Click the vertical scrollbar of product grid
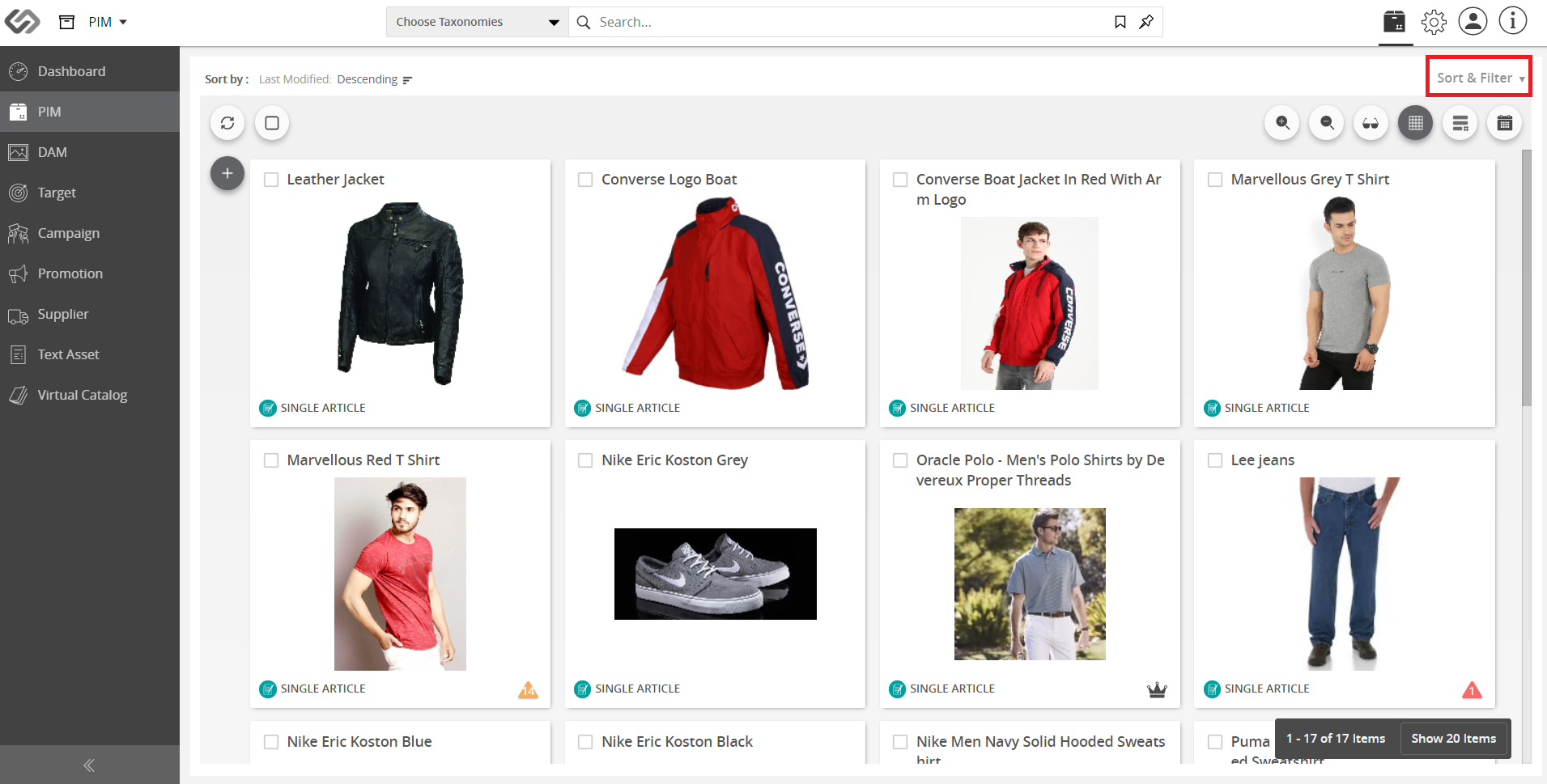1547x784 pixels. click(x=1527, y=278)
